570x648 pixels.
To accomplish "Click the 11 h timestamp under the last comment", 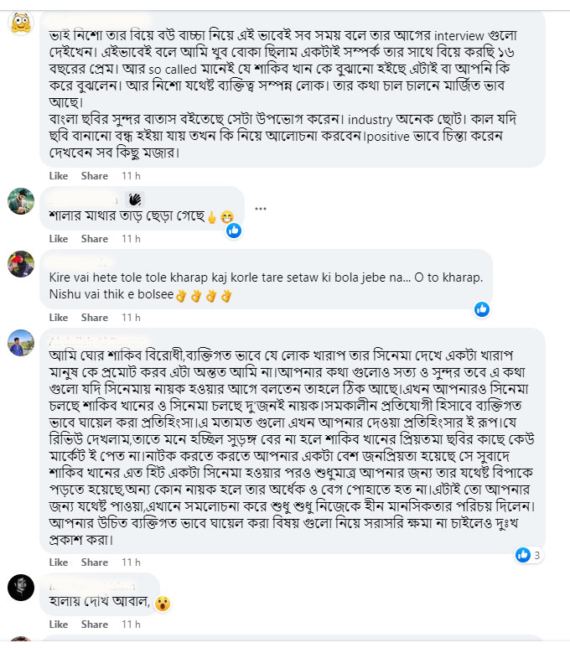I will pos(131,624).
